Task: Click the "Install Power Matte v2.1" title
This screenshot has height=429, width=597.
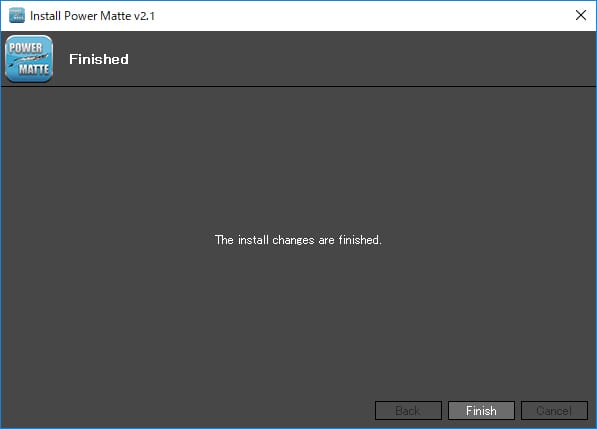Action: point(93,16)
